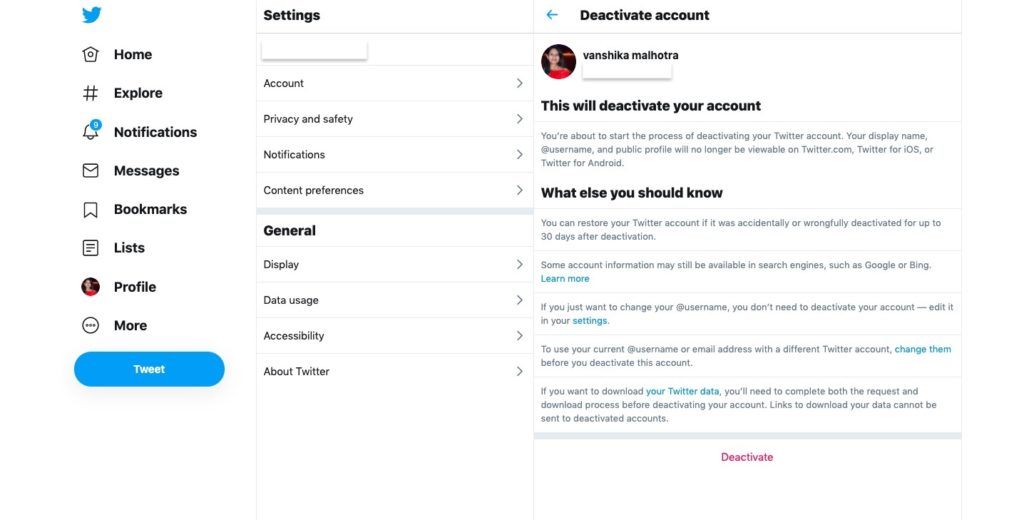
Task: Go back with the left arrow
Action: (x=552, y=14)
